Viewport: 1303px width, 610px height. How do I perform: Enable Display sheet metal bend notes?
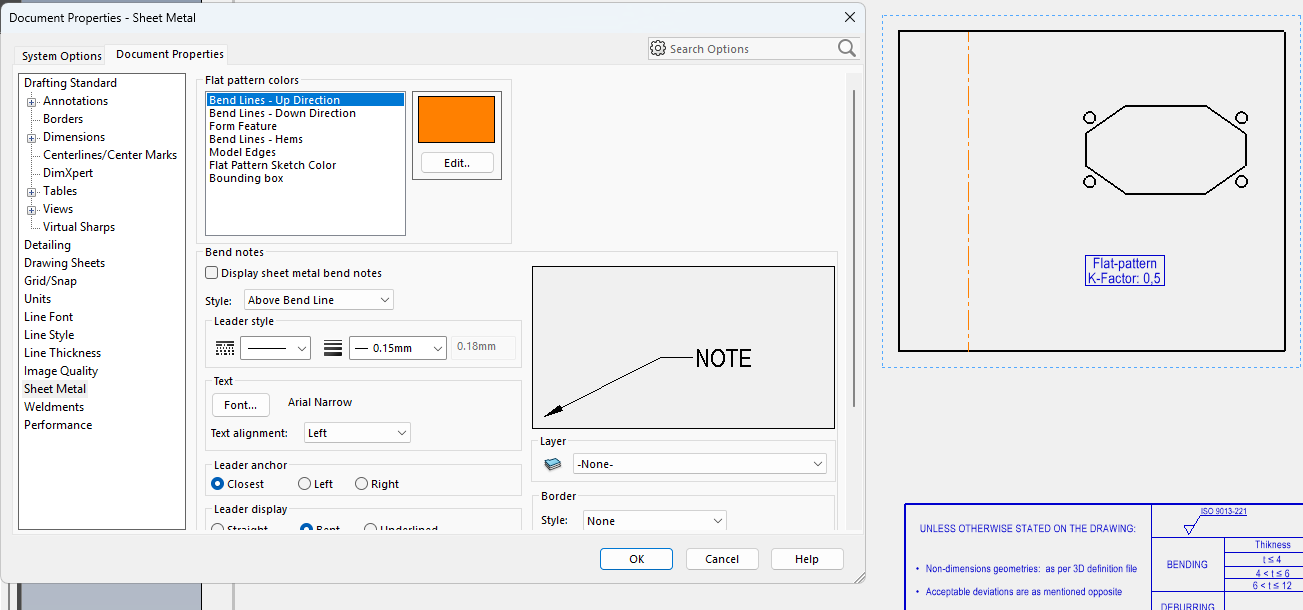pos(211,273)
